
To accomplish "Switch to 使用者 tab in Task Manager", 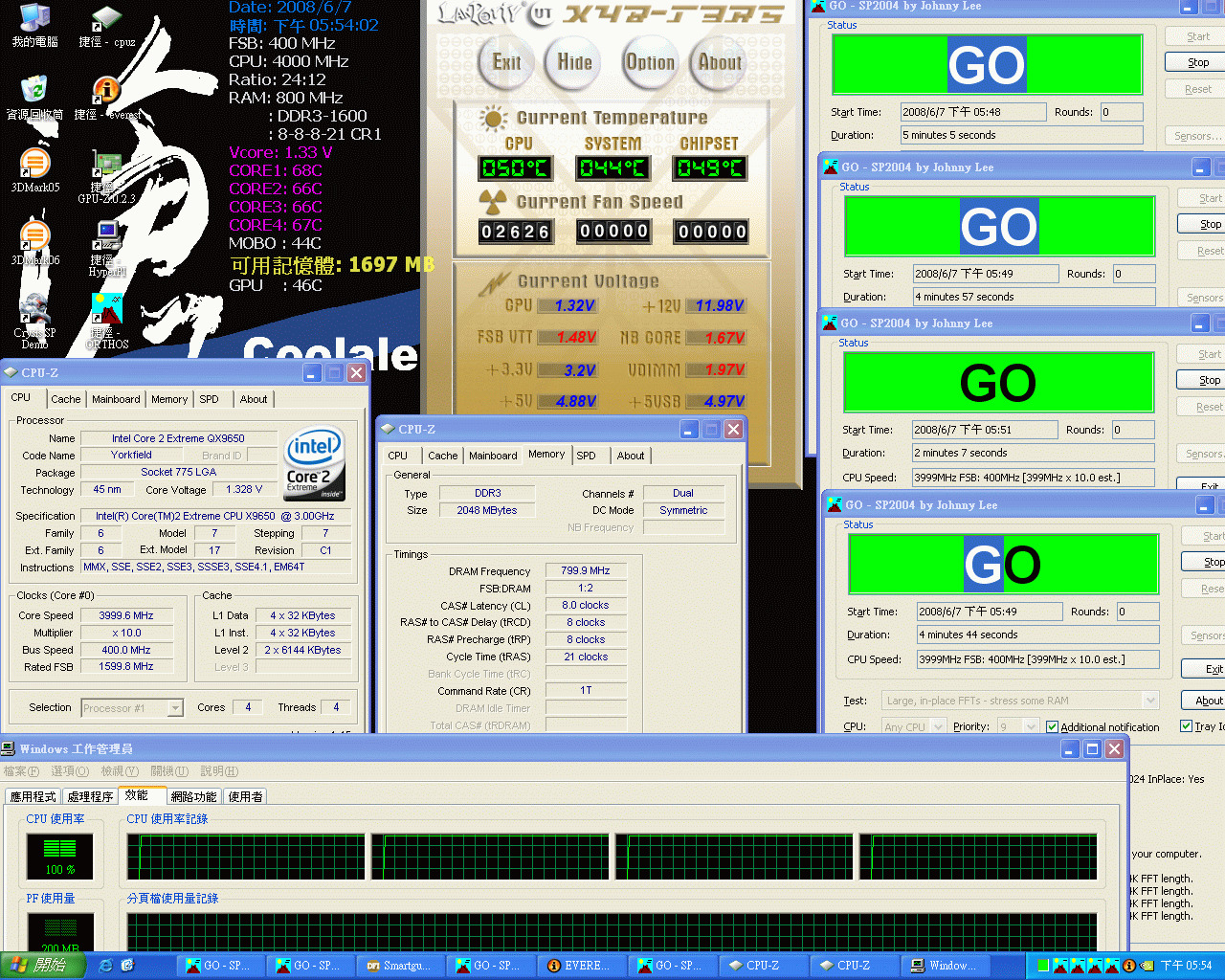I will (245, 796).
